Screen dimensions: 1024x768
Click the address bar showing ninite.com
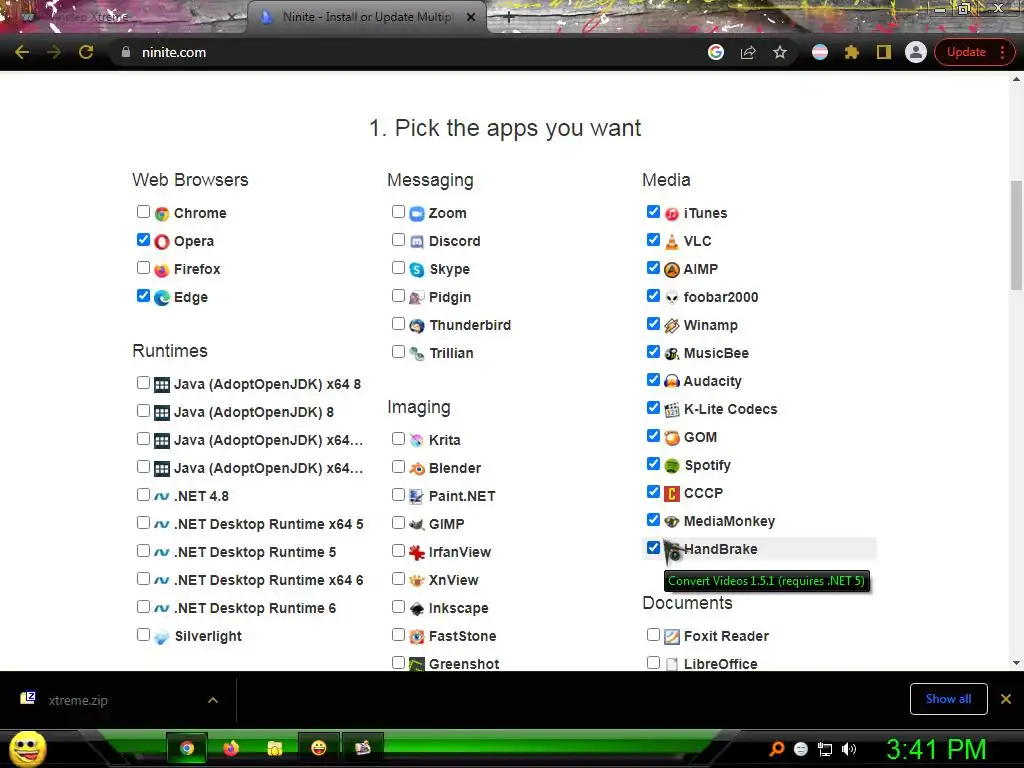(411, 52)
